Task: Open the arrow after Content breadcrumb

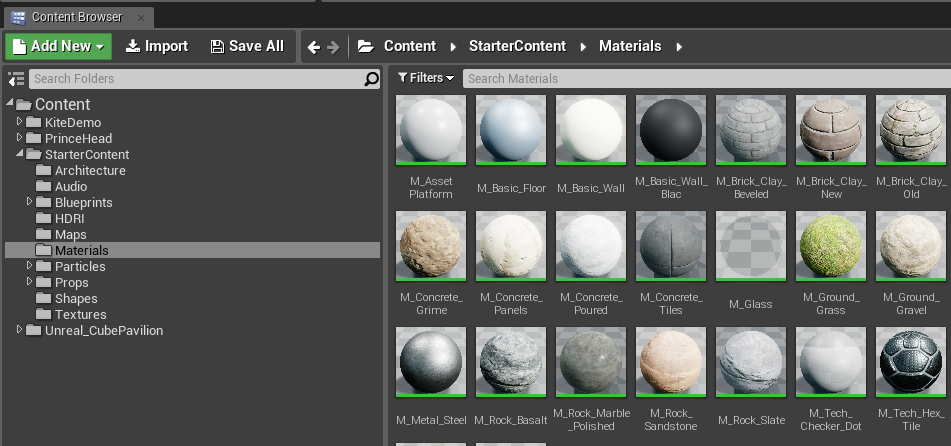Action: coord(453,47)
